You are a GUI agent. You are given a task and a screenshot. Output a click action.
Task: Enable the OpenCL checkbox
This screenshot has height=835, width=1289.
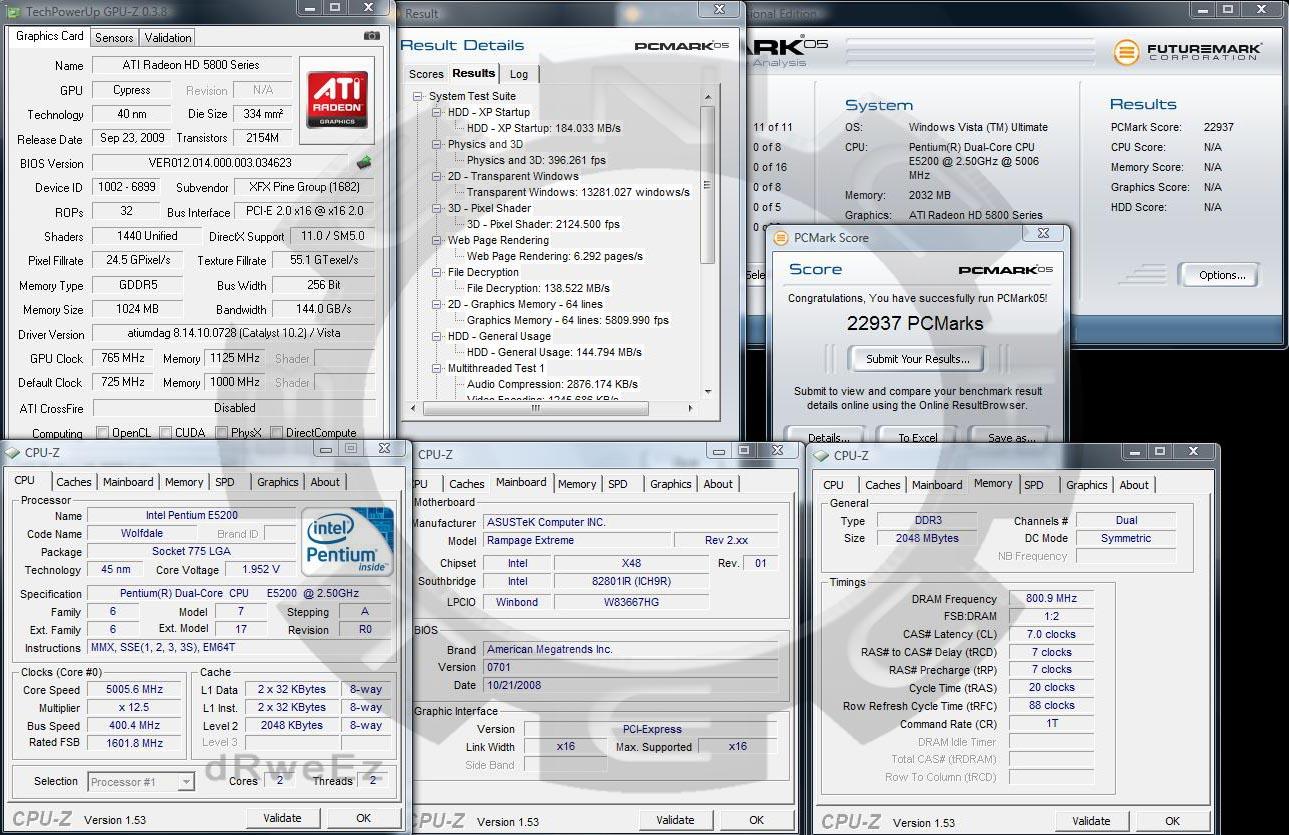(x=102, y=433)
